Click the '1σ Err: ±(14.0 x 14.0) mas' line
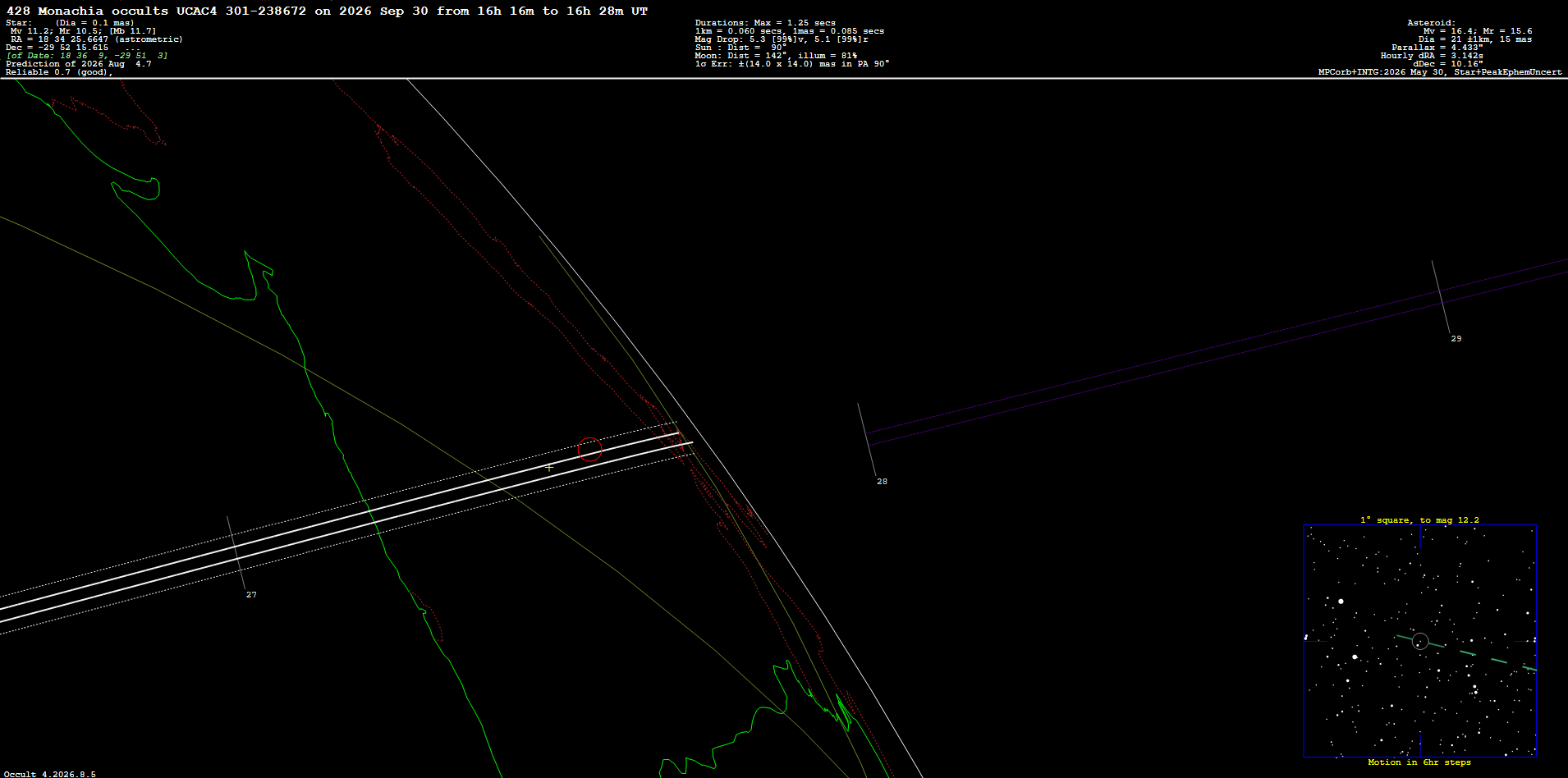This screenshot has width=1568, height=778. pyautogui.click(x=792, y=64)
